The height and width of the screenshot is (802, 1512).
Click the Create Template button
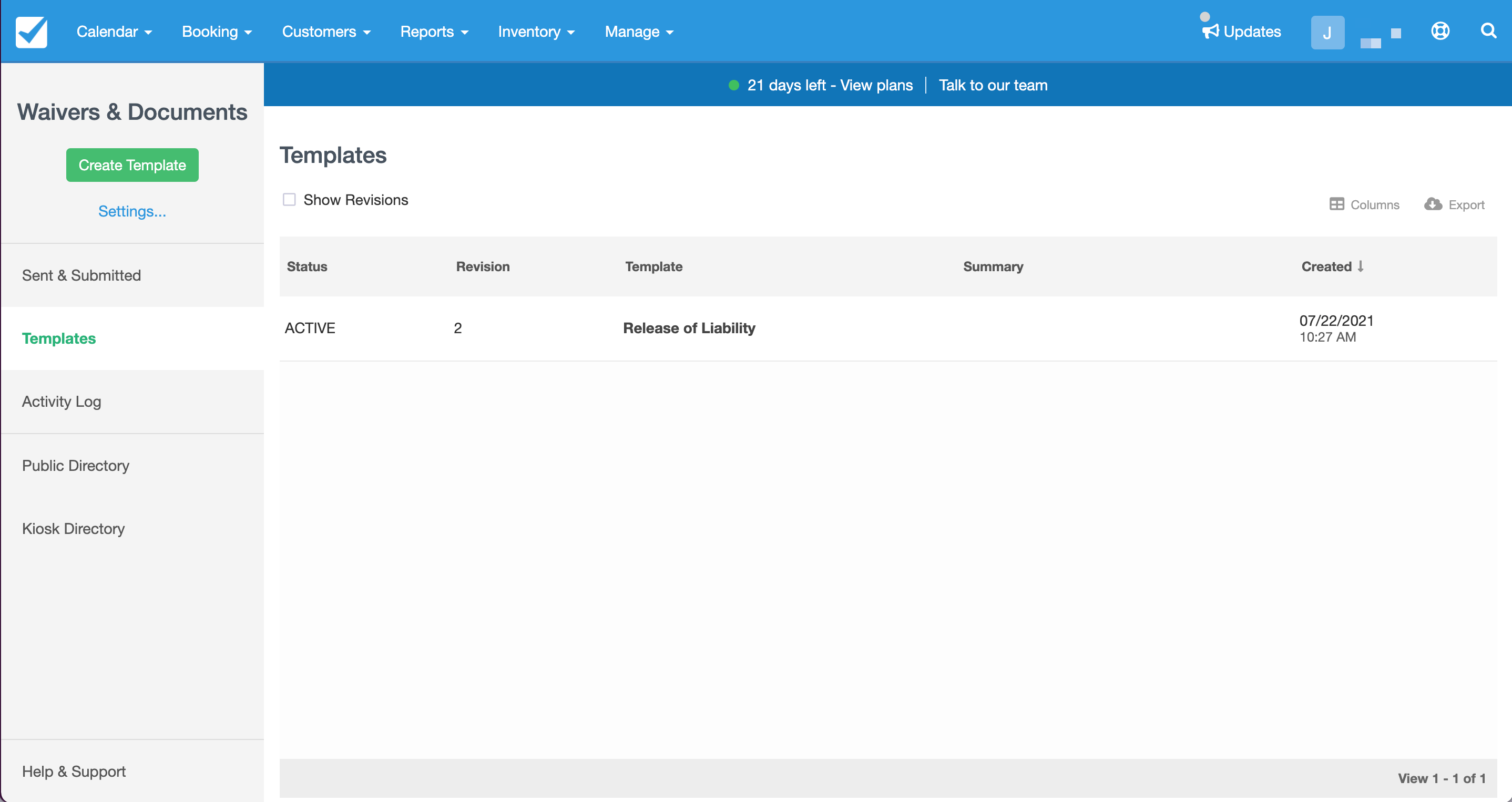[x=132, y=165]
